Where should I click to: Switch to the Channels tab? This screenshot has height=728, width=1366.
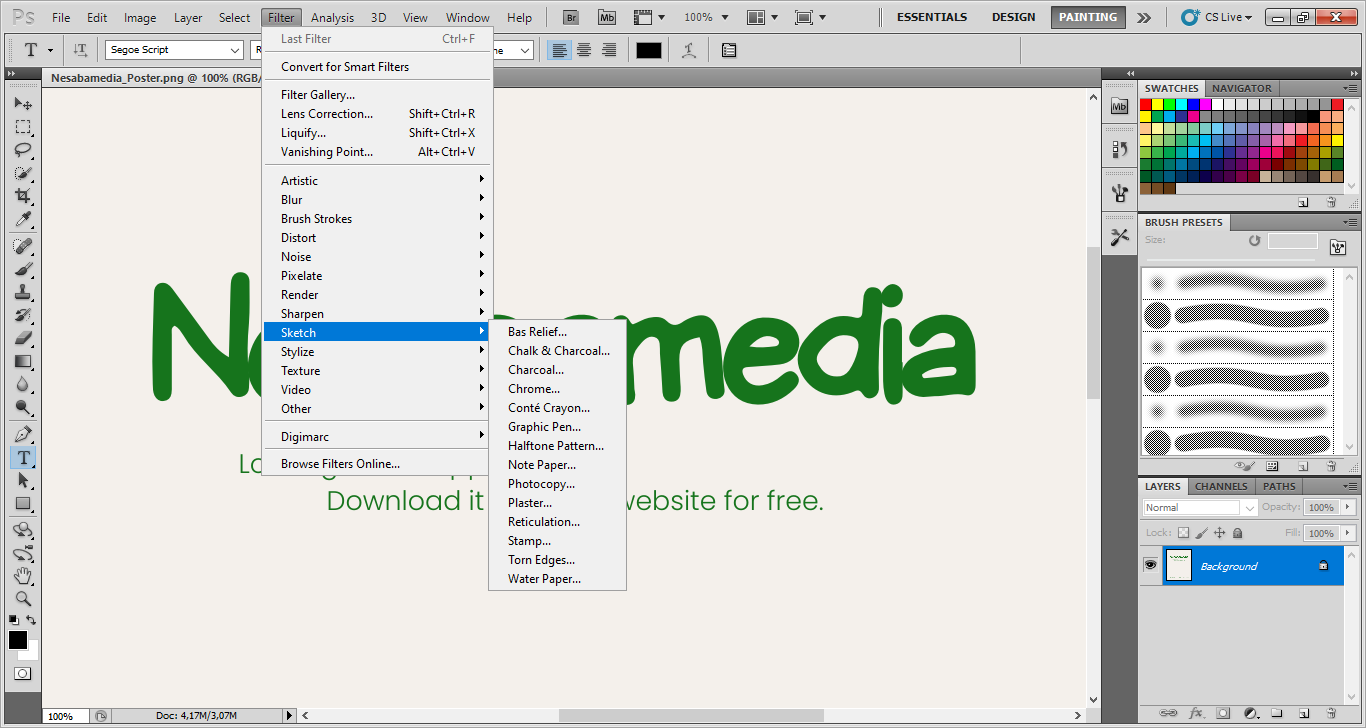[1221, 486]
